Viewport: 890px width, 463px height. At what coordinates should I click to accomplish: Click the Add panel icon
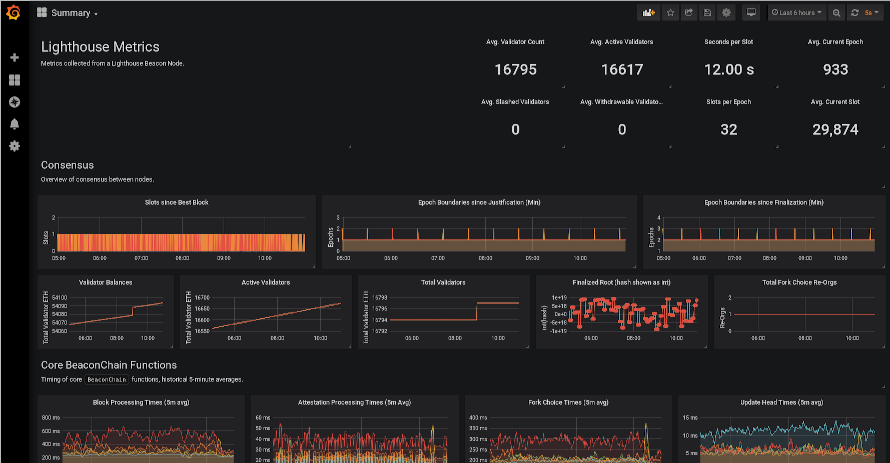[x=649, y=13]
